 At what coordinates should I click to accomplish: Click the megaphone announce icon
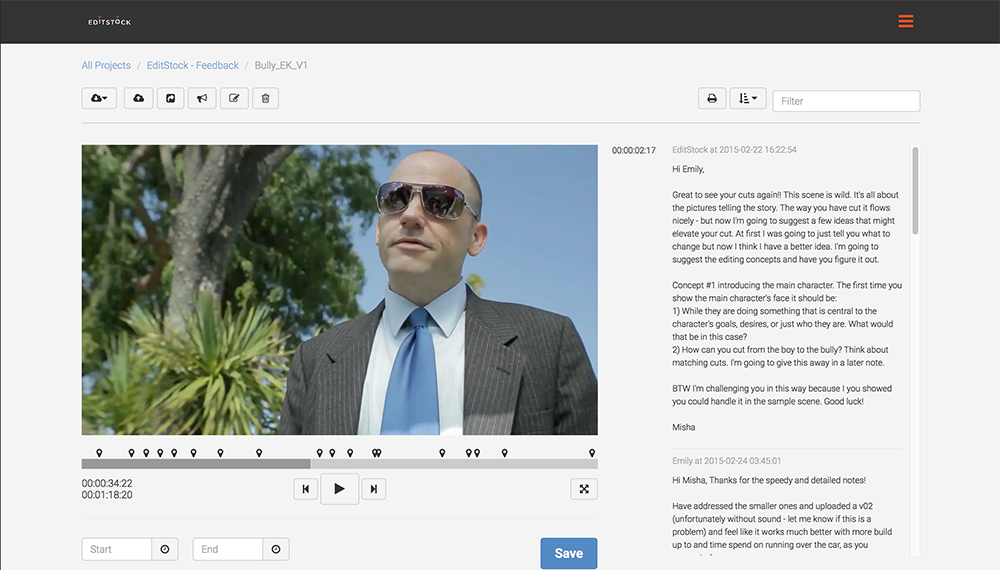click(201, 98)
